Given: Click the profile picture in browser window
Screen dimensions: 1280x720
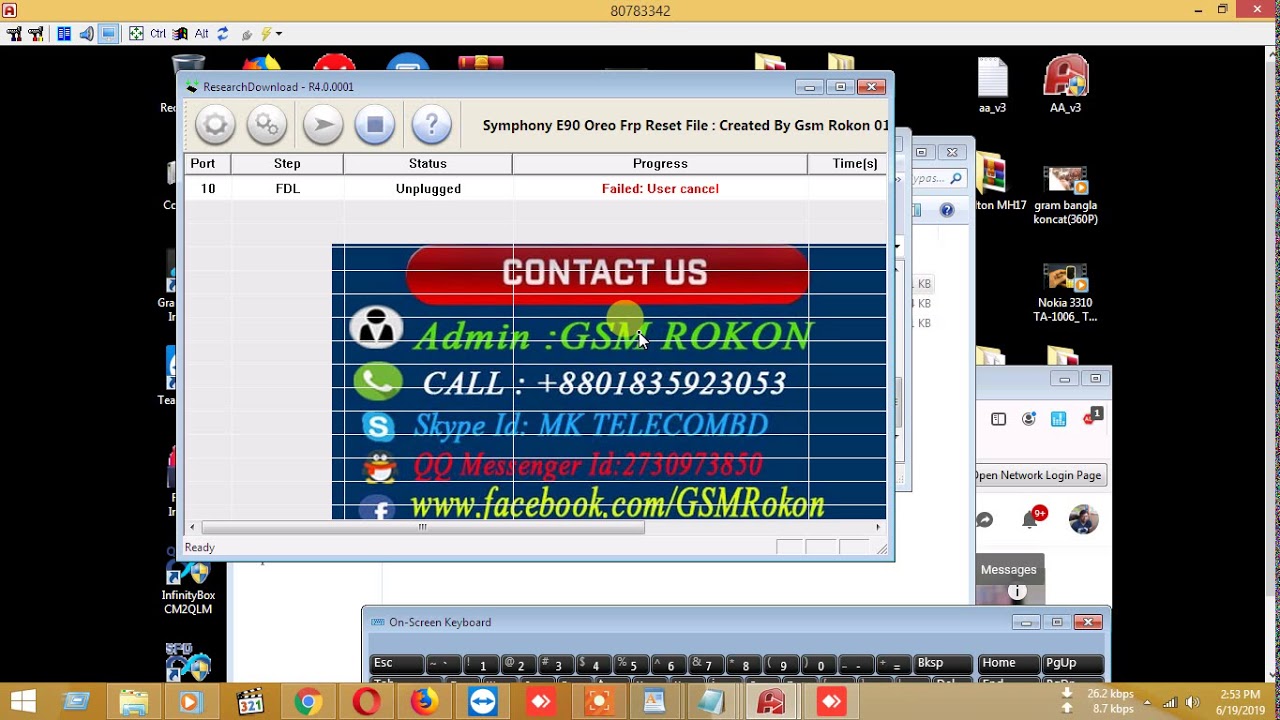Looking at the screenshot, I should (1083, 520).
